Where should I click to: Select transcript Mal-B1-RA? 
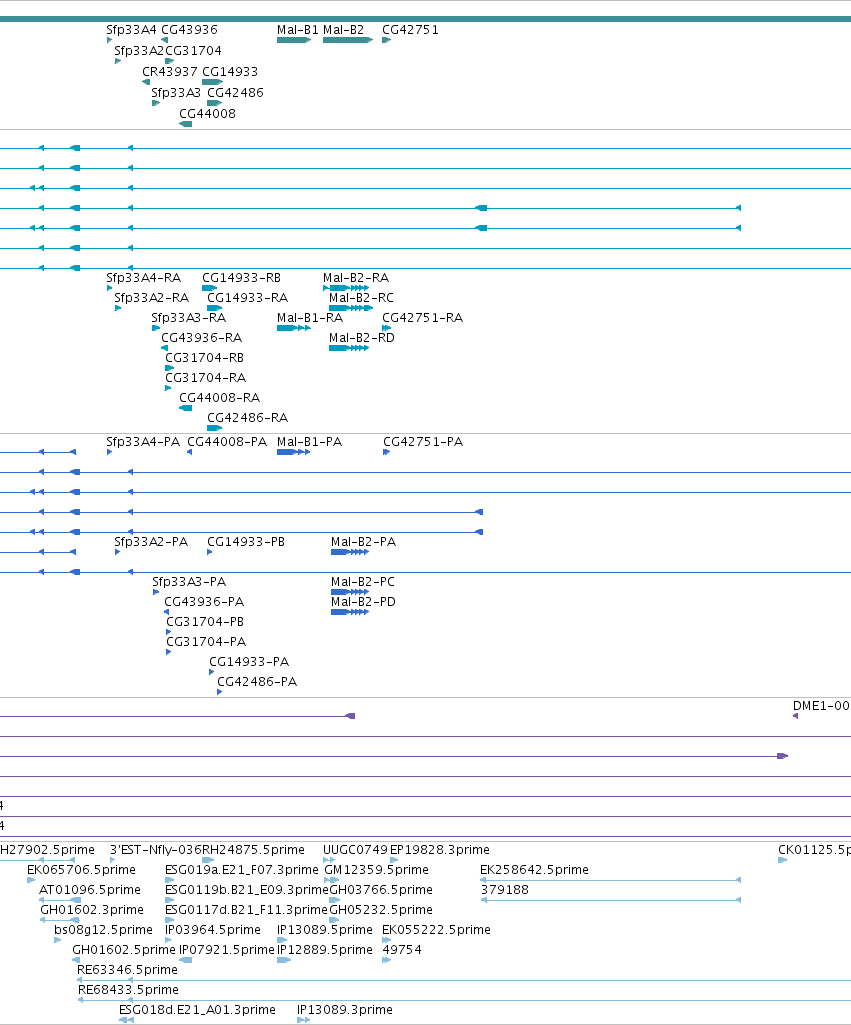click(310, 318)
